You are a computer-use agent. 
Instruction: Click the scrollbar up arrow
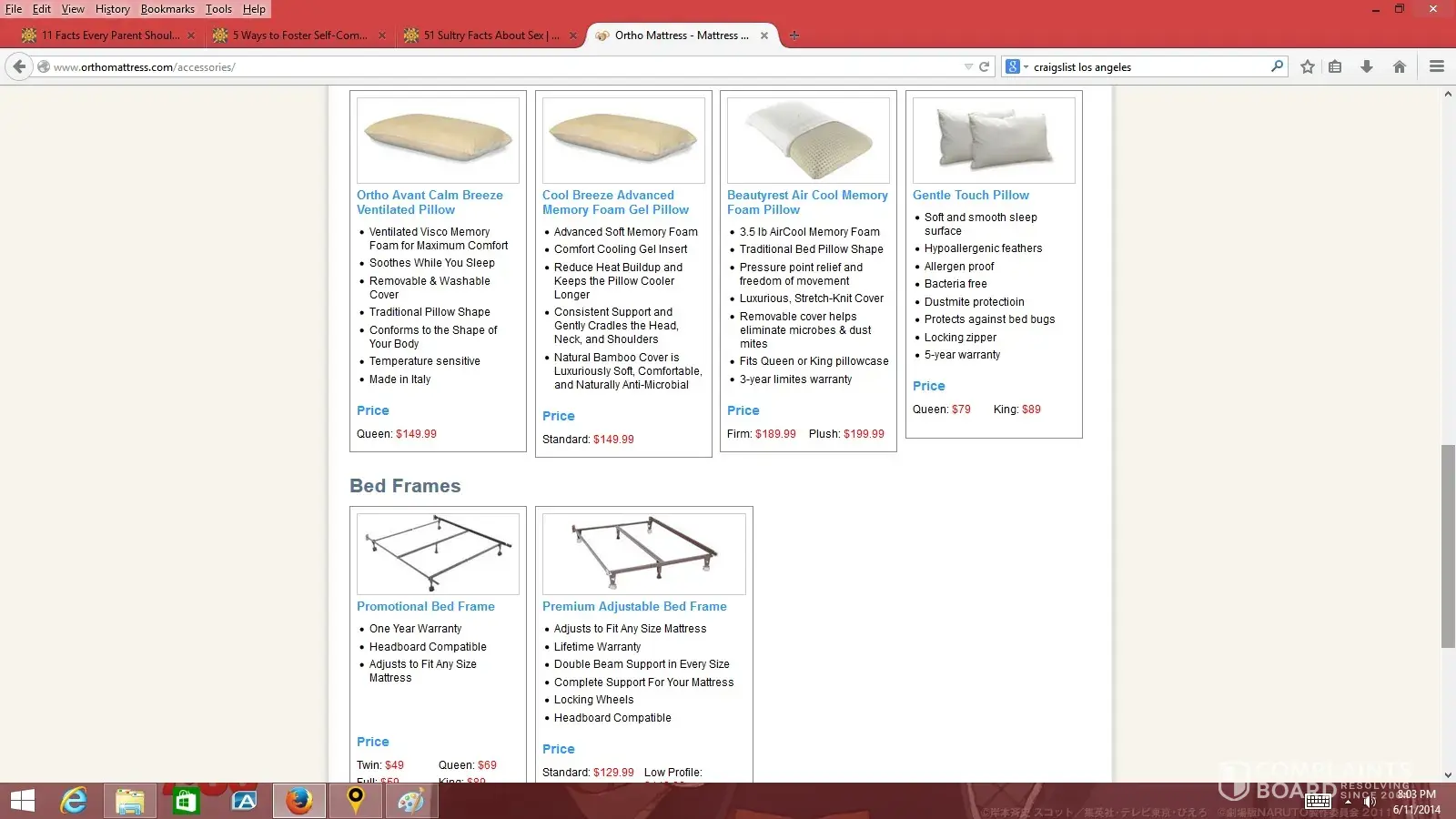point(1448,94)
